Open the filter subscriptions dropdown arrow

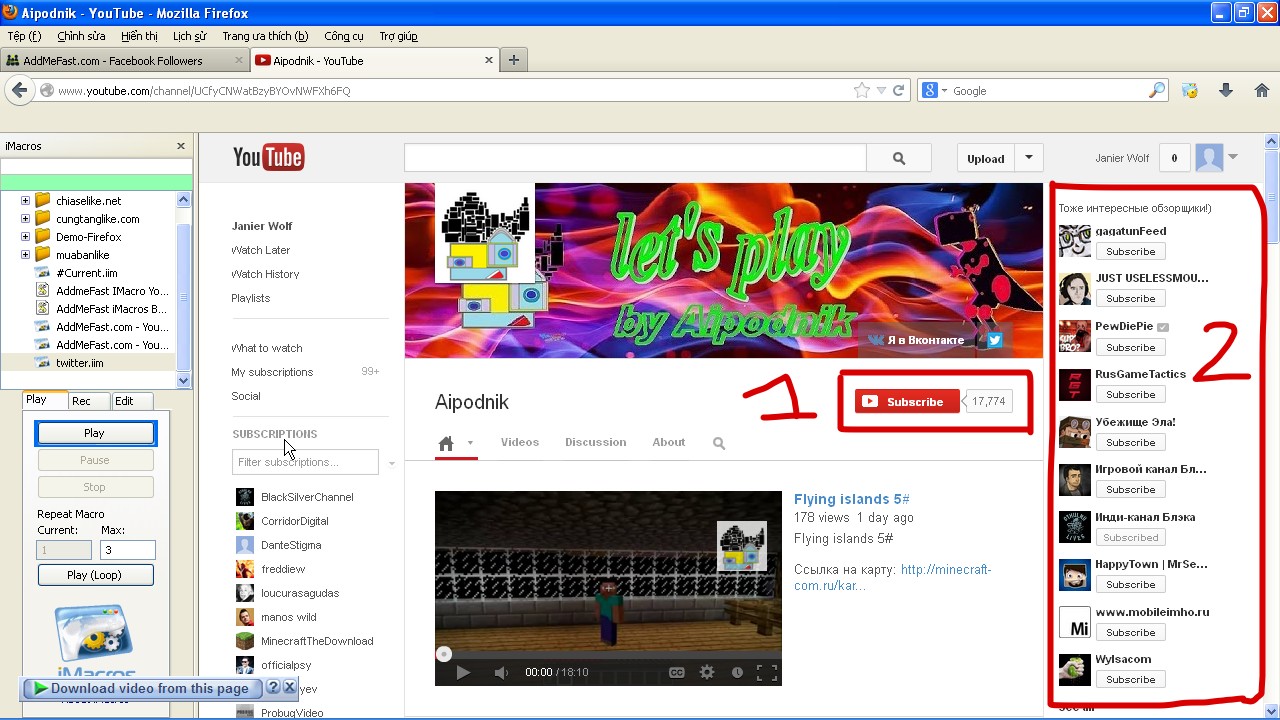pos(392,463)
